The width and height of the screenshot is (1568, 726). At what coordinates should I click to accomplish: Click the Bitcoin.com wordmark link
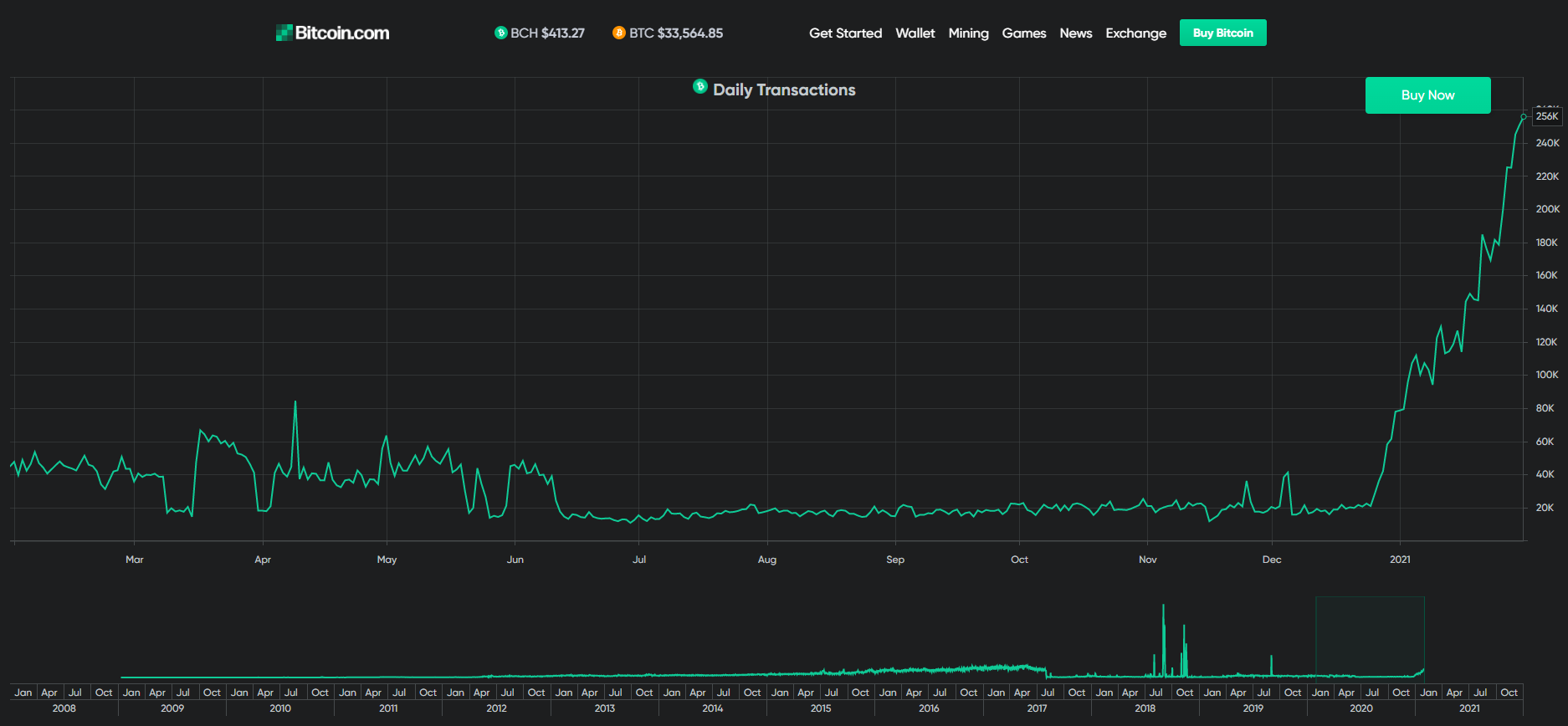342,33
